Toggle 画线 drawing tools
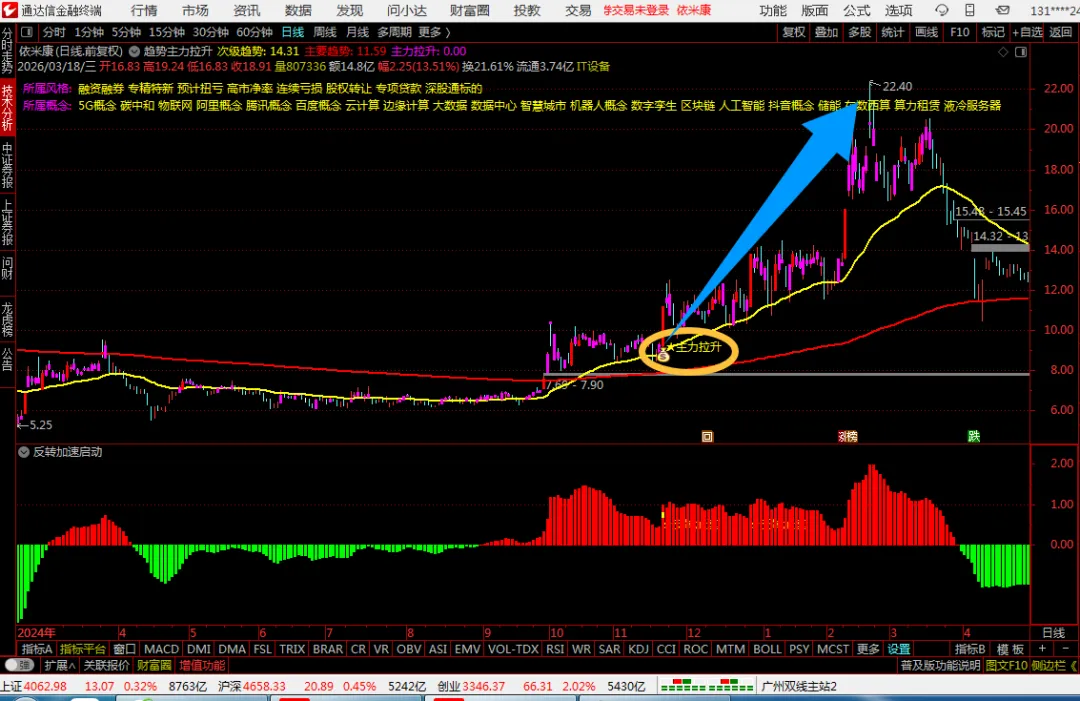 tap(926, 32)
